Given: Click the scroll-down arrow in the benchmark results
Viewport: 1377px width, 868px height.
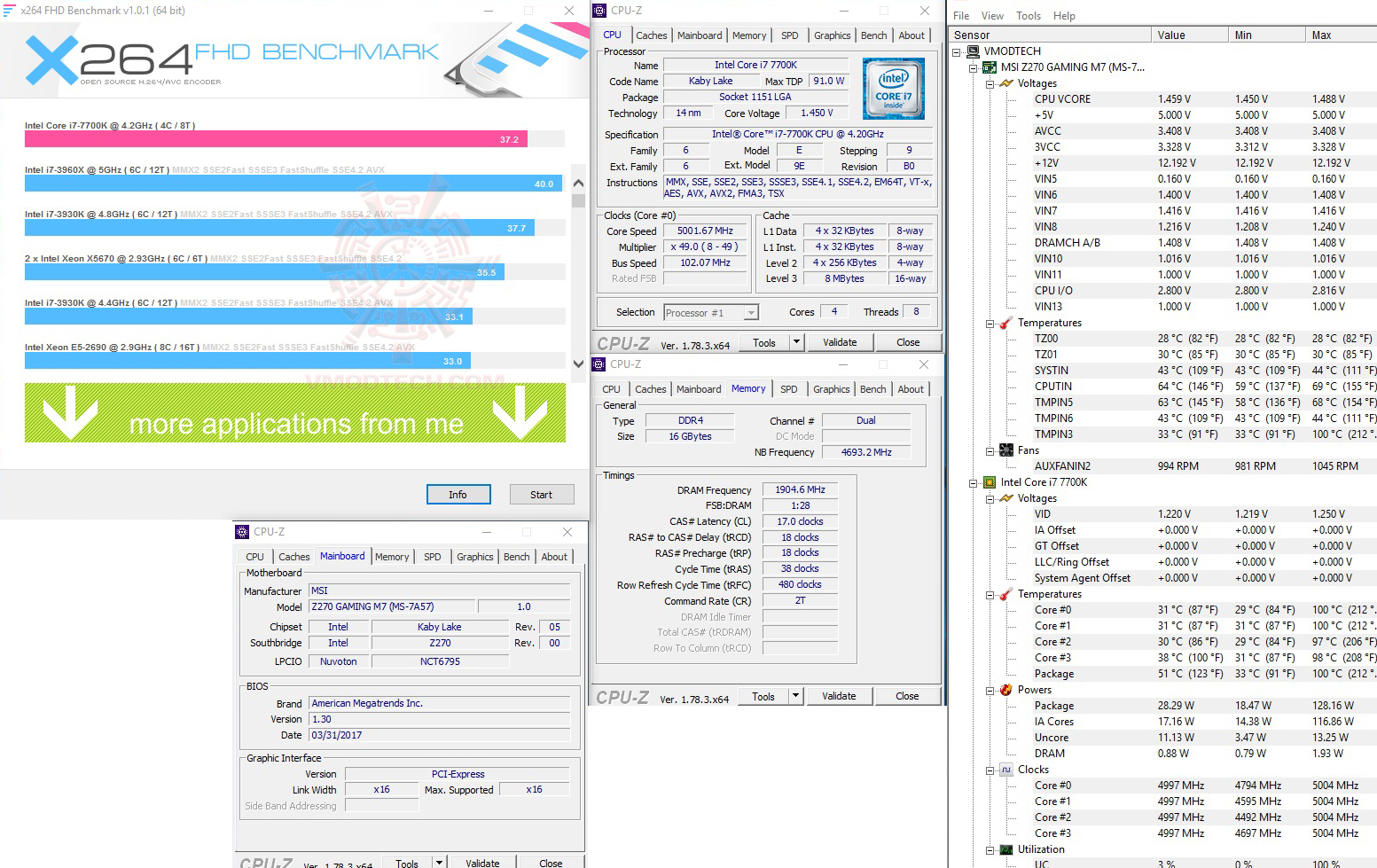Looking at the screenshot, I should point(577,364).
